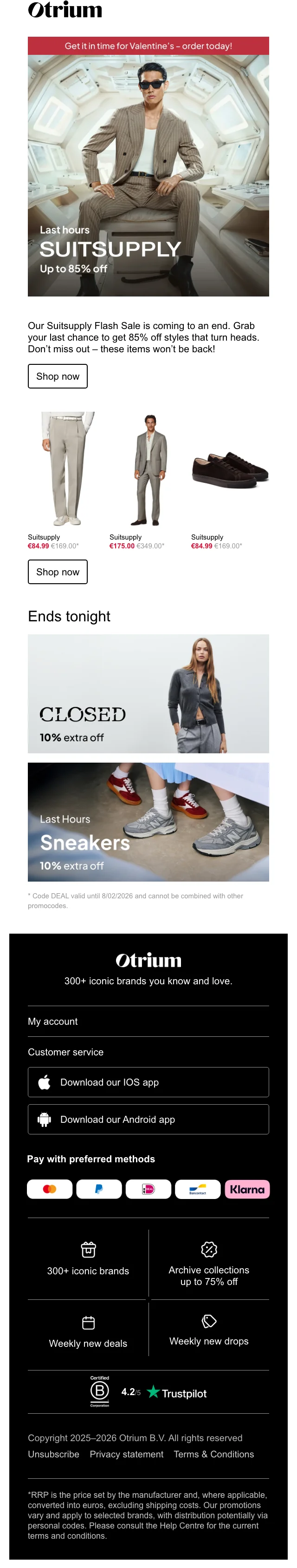Click the first Shop now button
This screenshot has width=297, height=1568.
click(x=58, y=376)
